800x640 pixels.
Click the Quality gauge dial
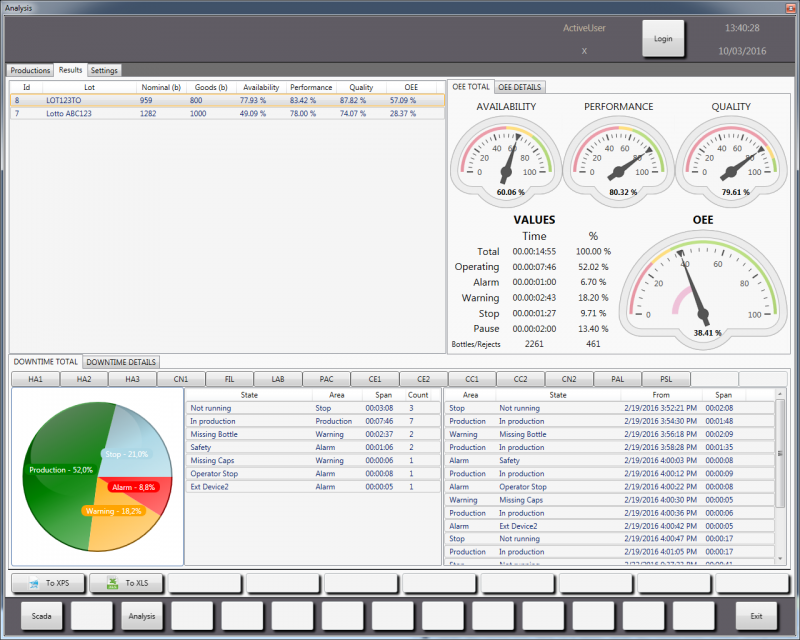pyautogui.click(x=731, y=153)
